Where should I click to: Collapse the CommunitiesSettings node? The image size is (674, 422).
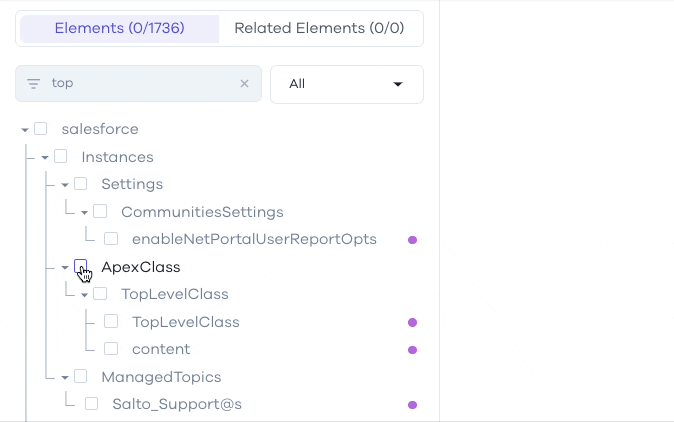tap(84, 212)
